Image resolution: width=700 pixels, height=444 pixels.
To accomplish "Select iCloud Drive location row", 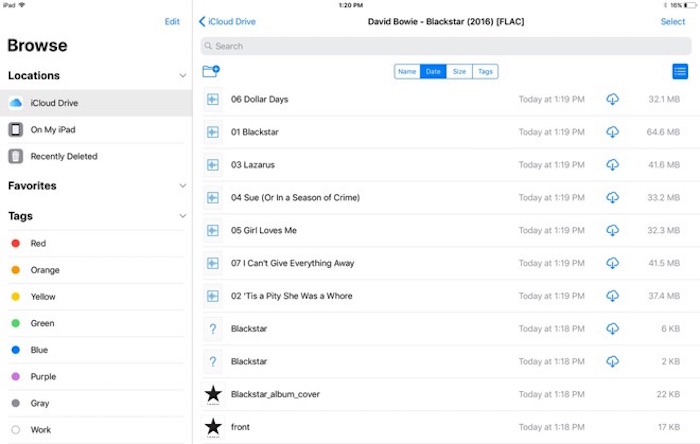I will tap(96, 103).
